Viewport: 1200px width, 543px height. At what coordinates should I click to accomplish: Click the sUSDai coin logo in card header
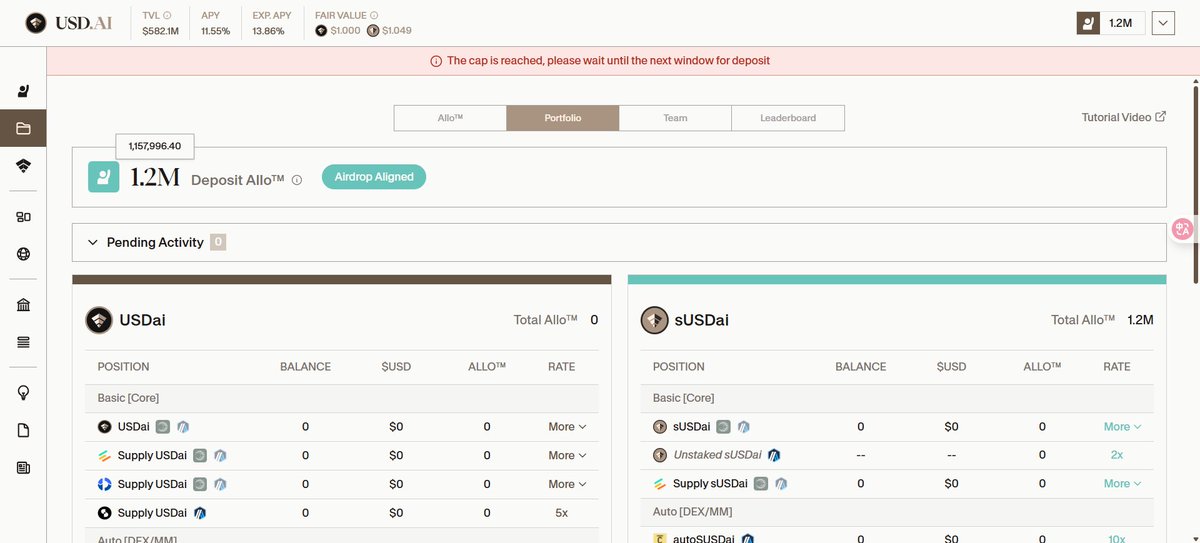[x=654, y=320]
